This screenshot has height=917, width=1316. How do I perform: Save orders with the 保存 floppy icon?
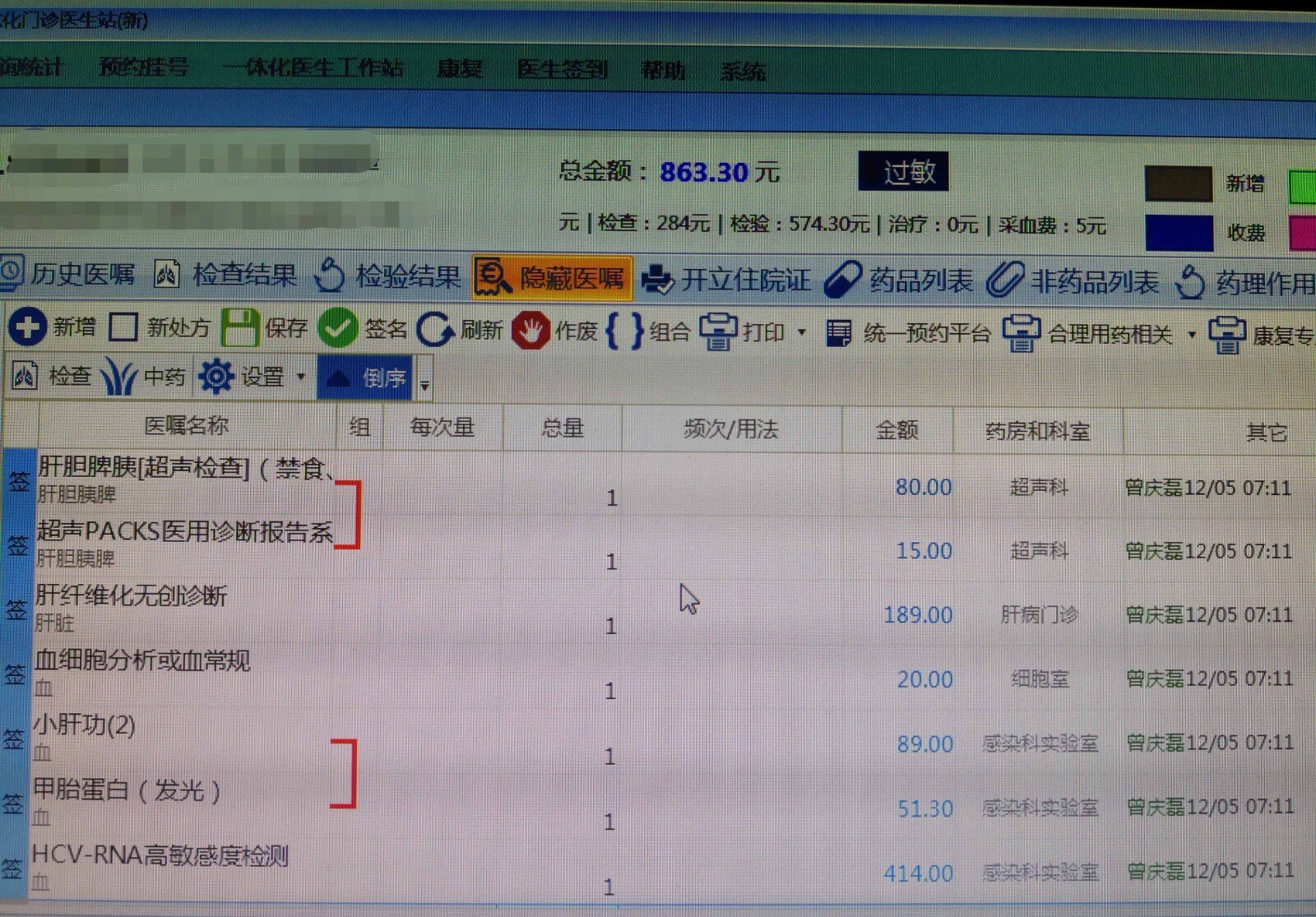(239, 328)
